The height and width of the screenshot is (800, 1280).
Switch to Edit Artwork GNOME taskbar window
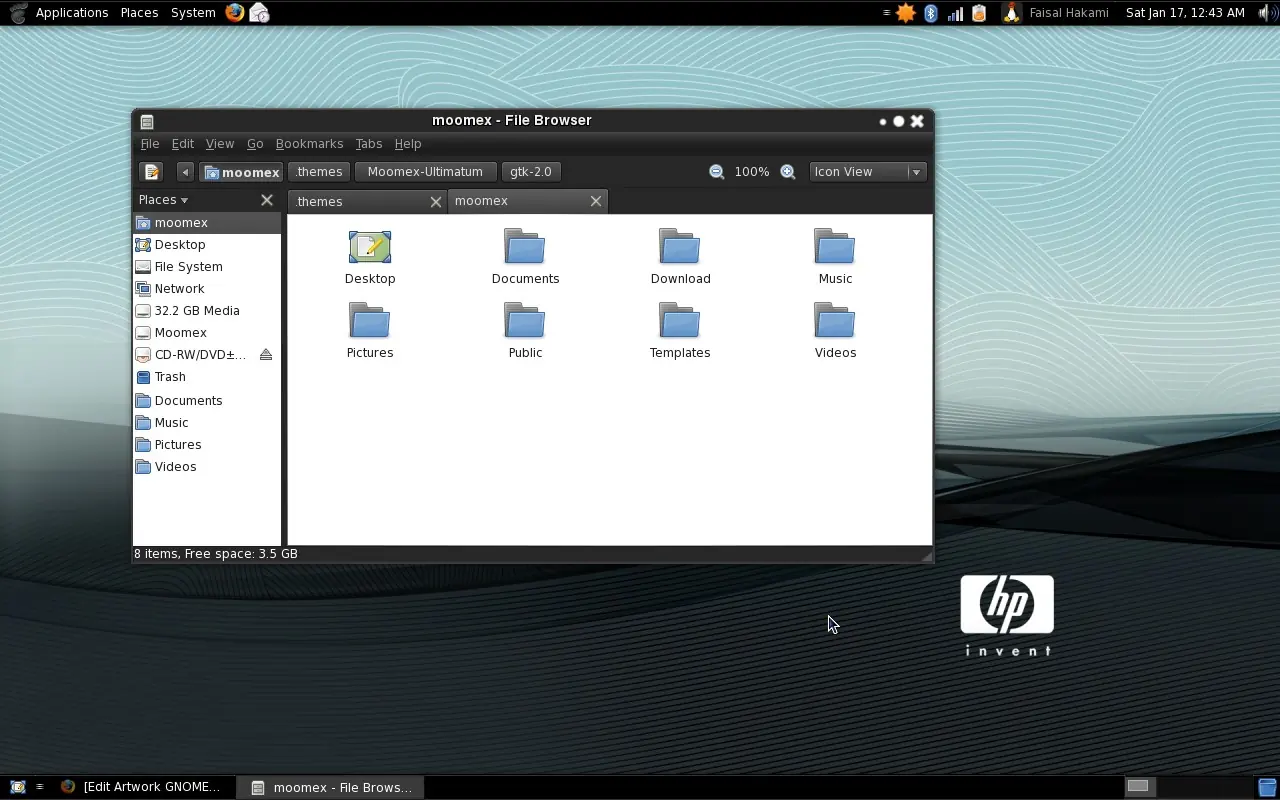[141, 787]
